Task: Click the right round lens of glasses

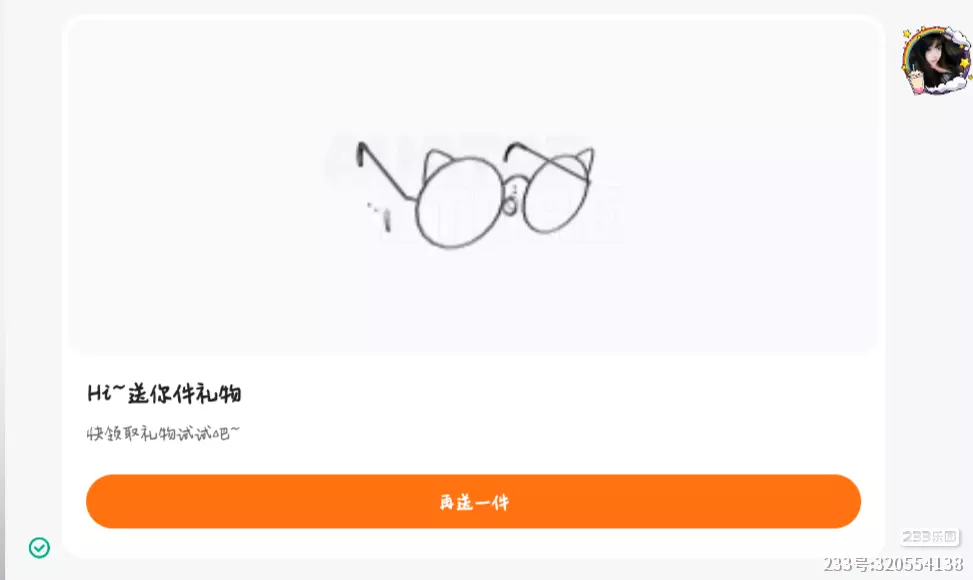Action: point(555,194)
